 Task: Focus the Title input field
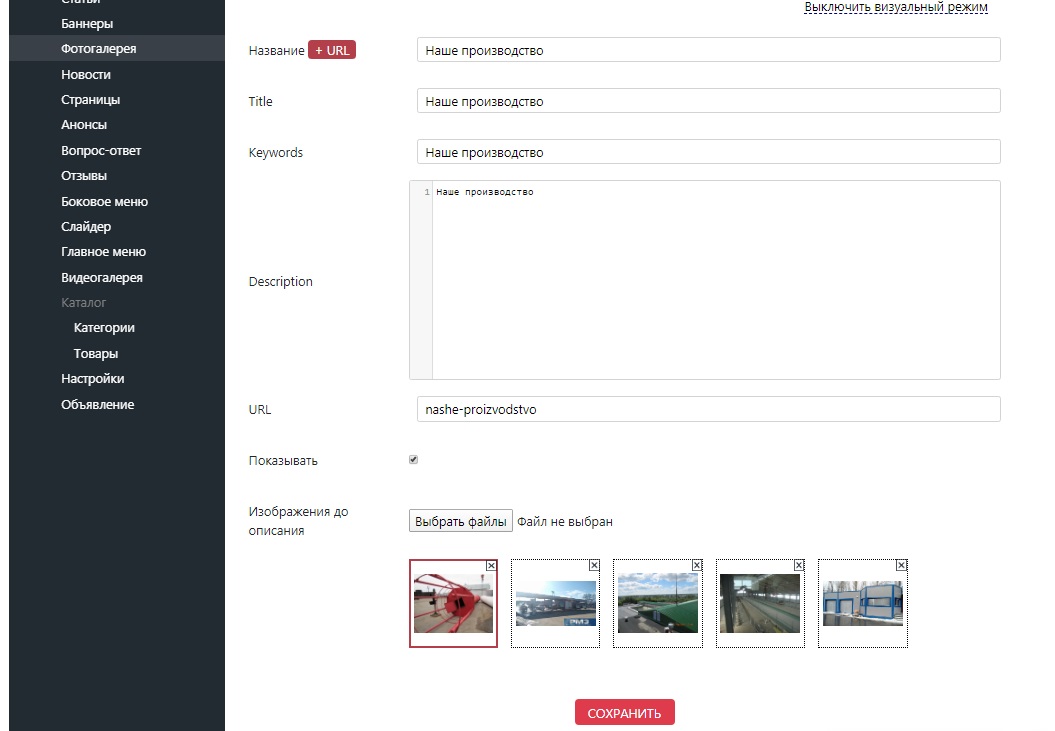pos(708,101)
